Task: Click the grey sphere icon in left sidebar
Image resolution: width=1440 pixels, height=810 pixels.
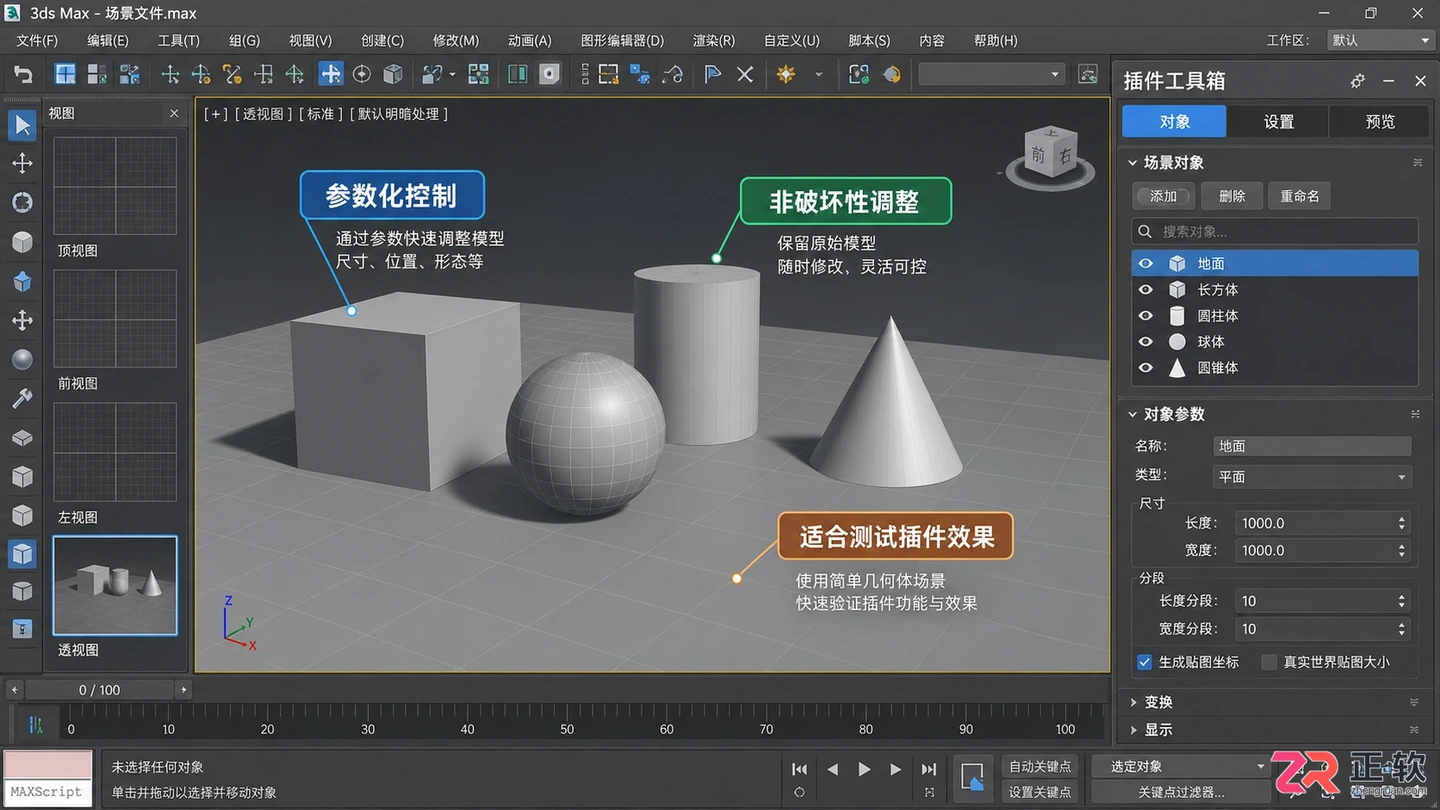Action: [22, 359]
